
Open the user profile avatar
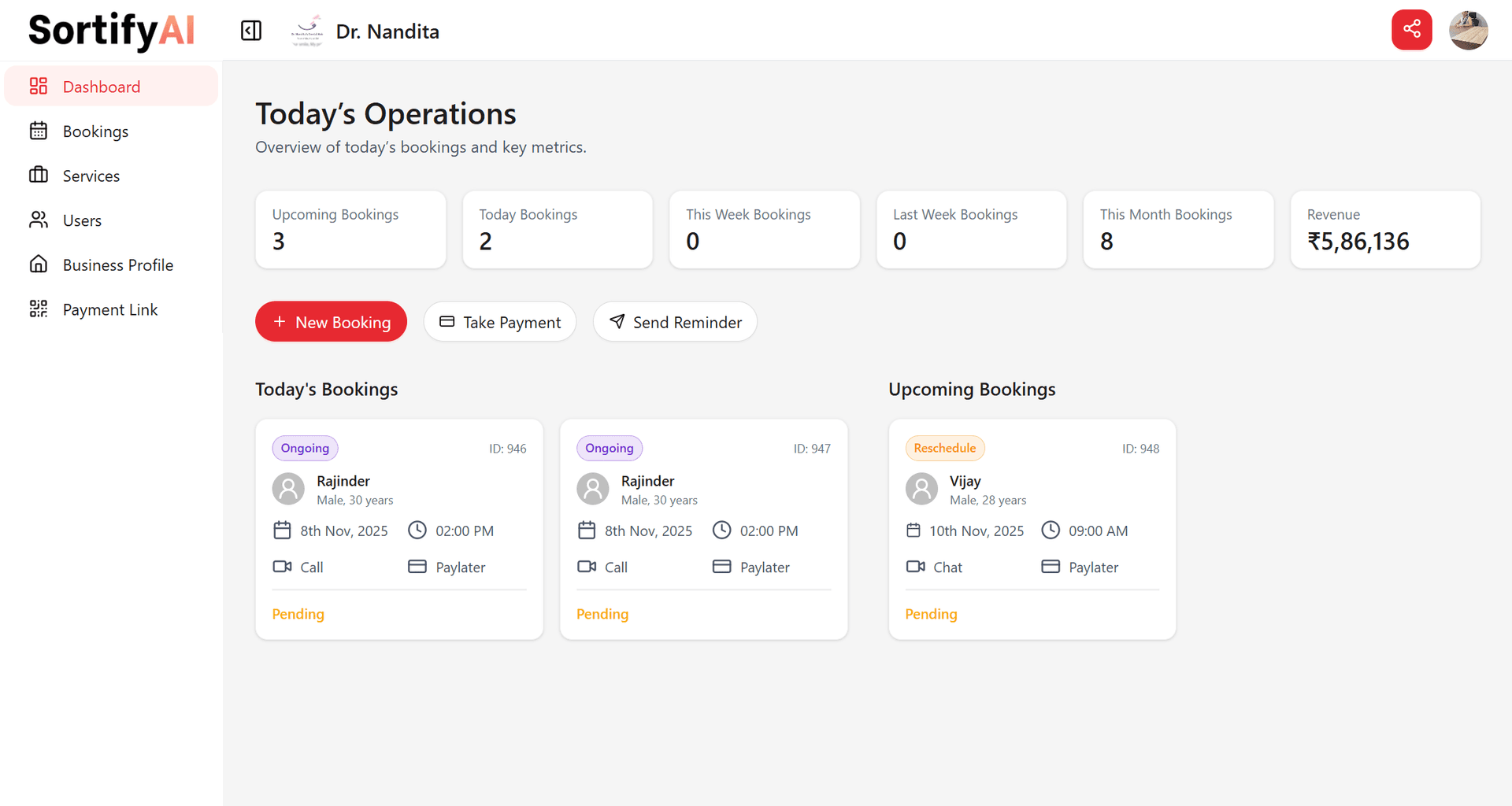coord(1468,31)
